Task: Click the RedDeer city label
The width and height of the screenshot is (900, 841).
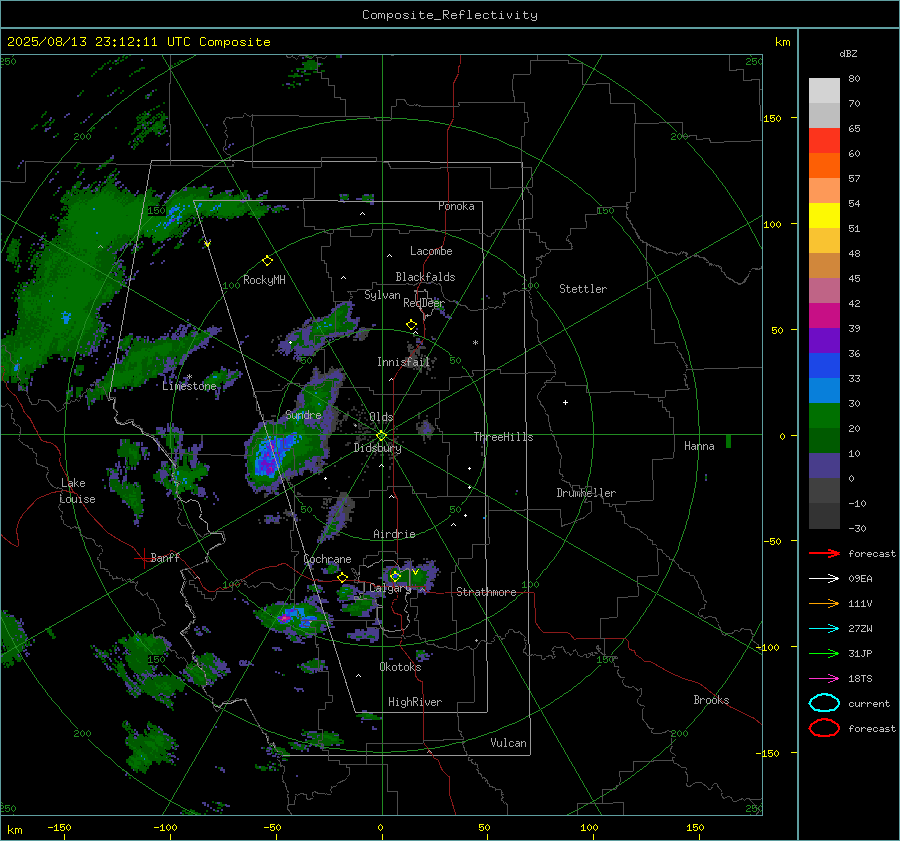Action: point(424,303)
